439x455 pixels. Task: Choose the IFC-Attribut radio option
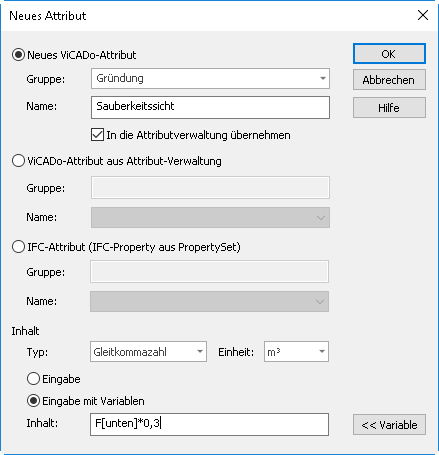(18, 247)
